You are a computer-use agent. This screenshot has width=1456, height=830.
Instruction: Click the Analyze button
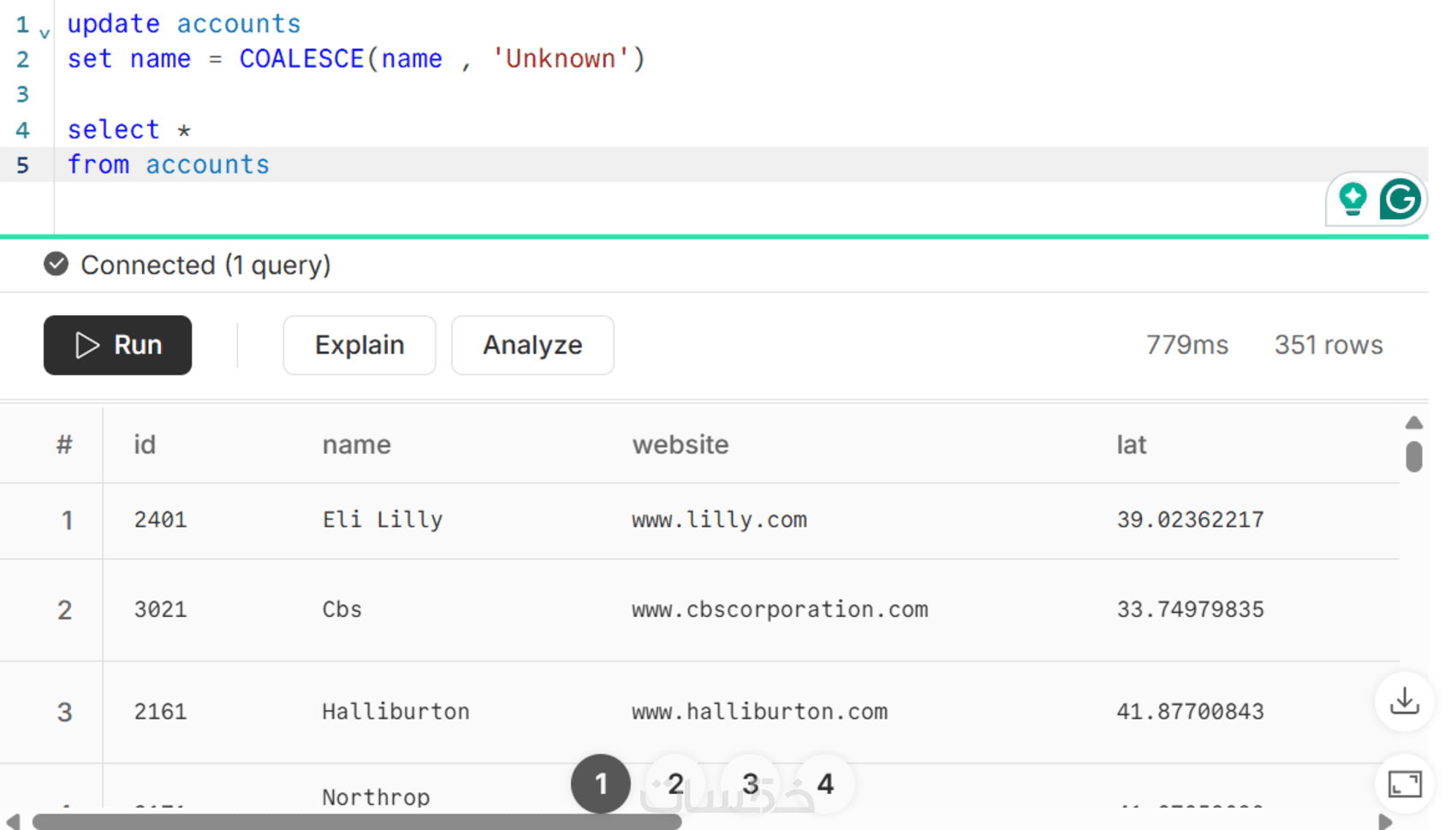click(532, 345)
